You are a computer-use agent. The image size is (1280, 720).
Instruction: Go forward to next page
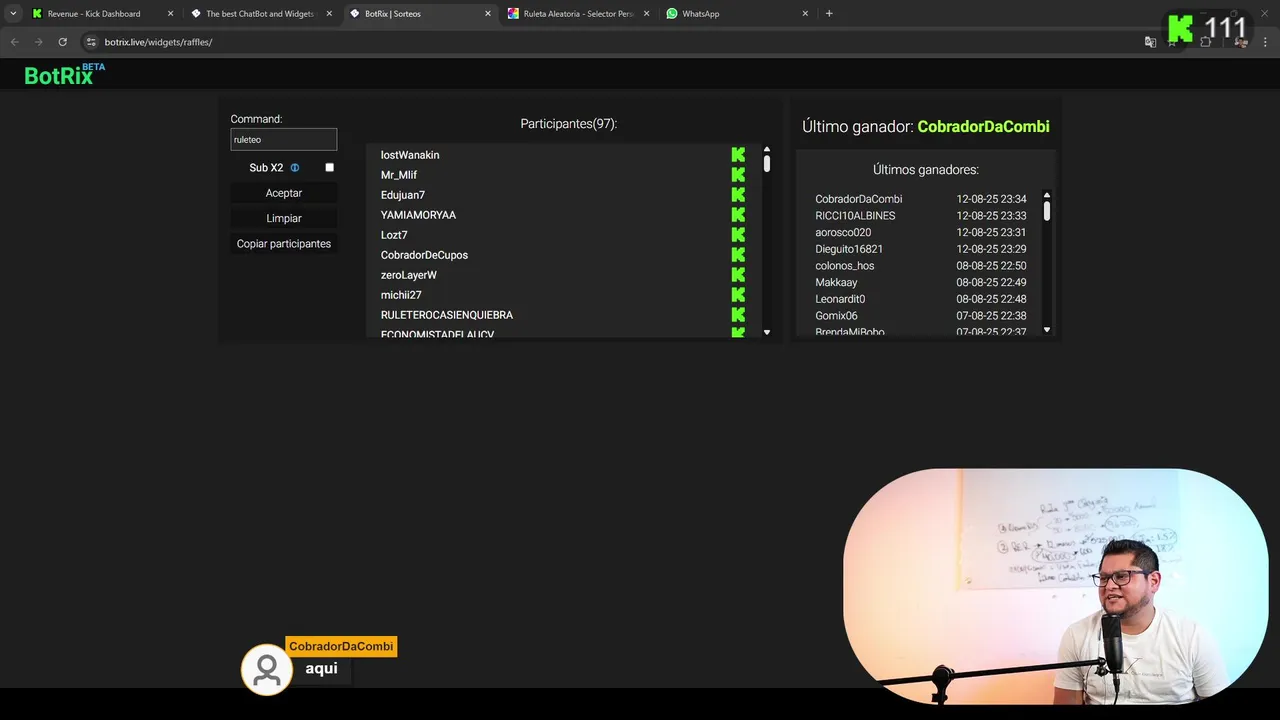click(38, 42)
